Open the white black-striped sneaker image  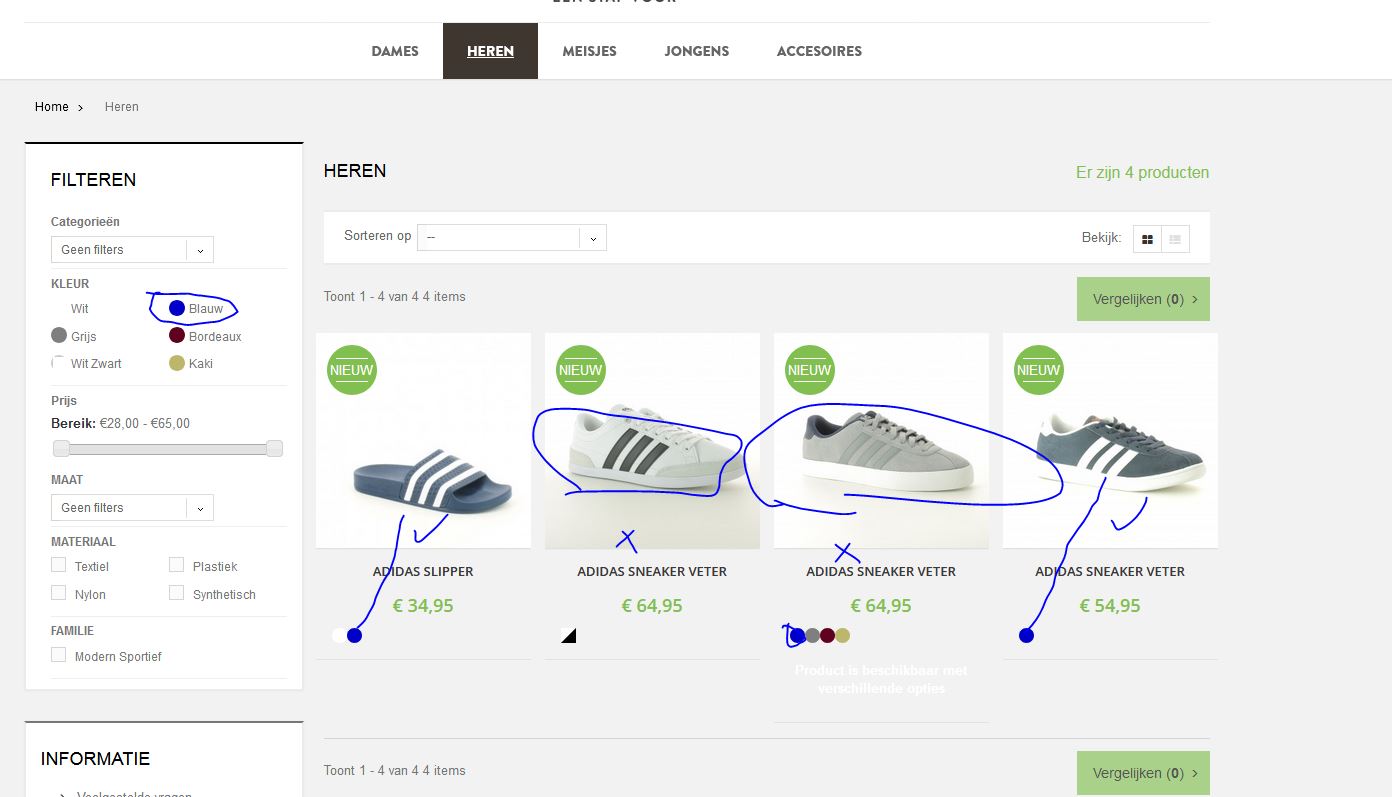coord(652,441)
